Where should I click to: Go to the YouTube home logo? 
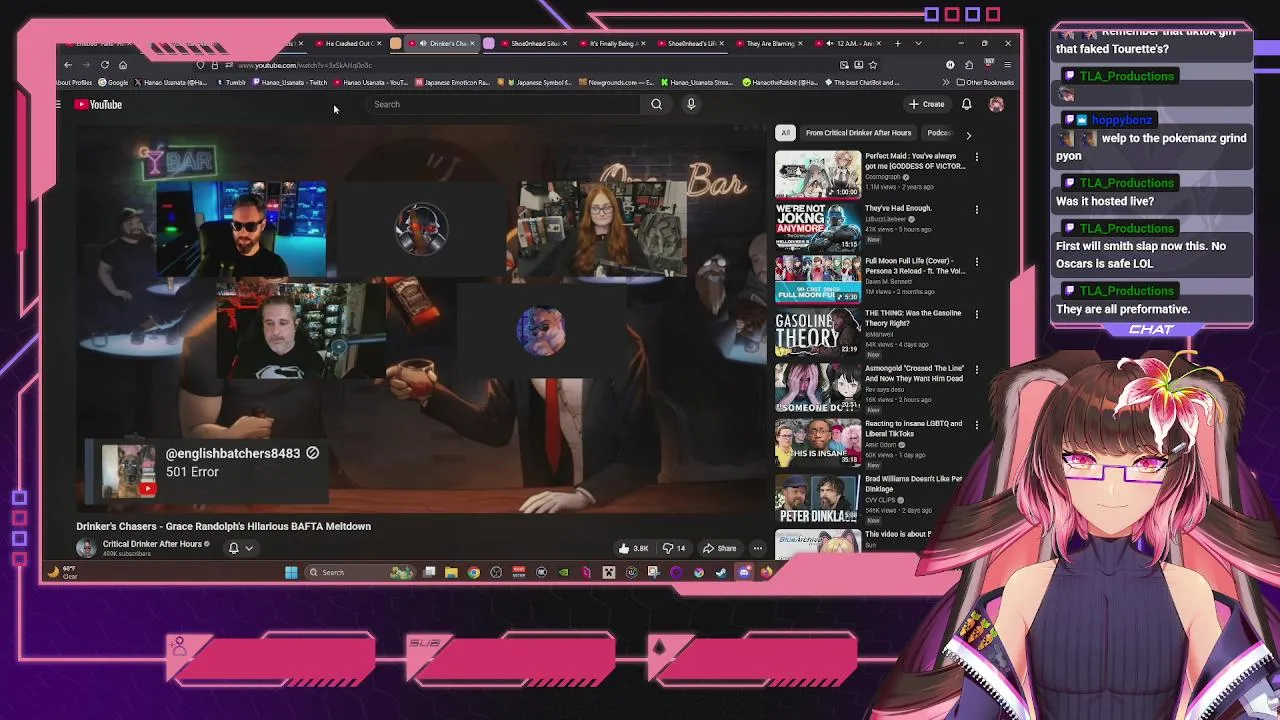pyautogui.click(x=99, y=104)
